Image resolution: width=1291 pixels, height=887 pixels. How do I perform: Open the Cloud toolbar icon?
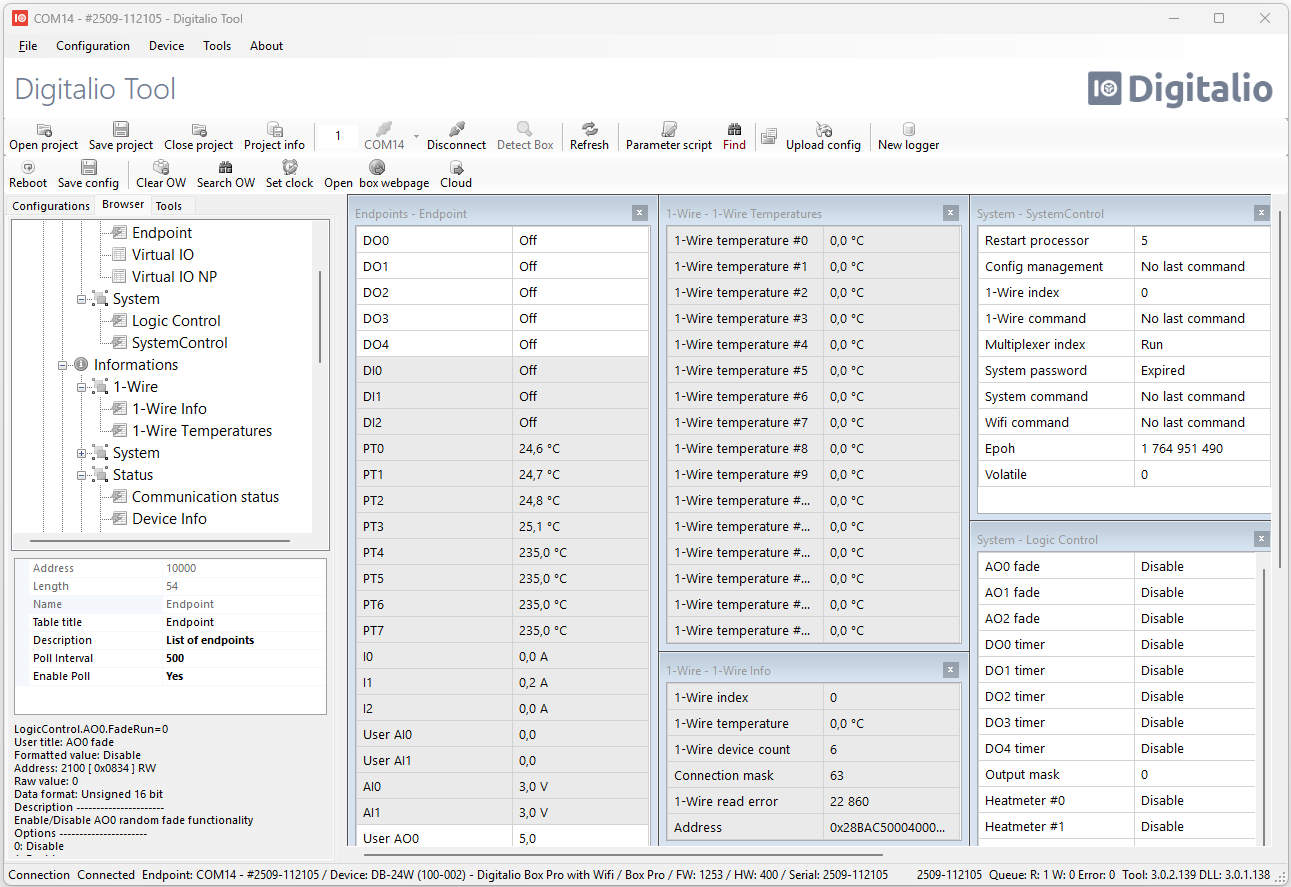[x=456, y=168]
